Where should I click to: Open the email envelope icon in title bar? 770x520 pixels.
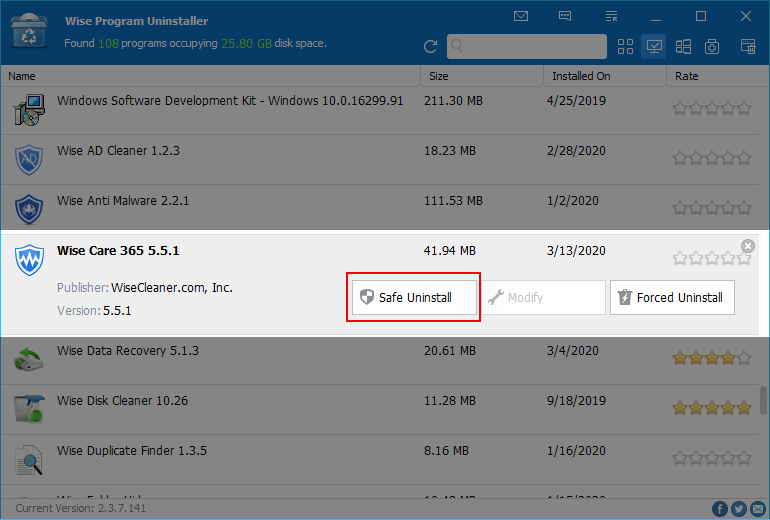pos(521,16)
